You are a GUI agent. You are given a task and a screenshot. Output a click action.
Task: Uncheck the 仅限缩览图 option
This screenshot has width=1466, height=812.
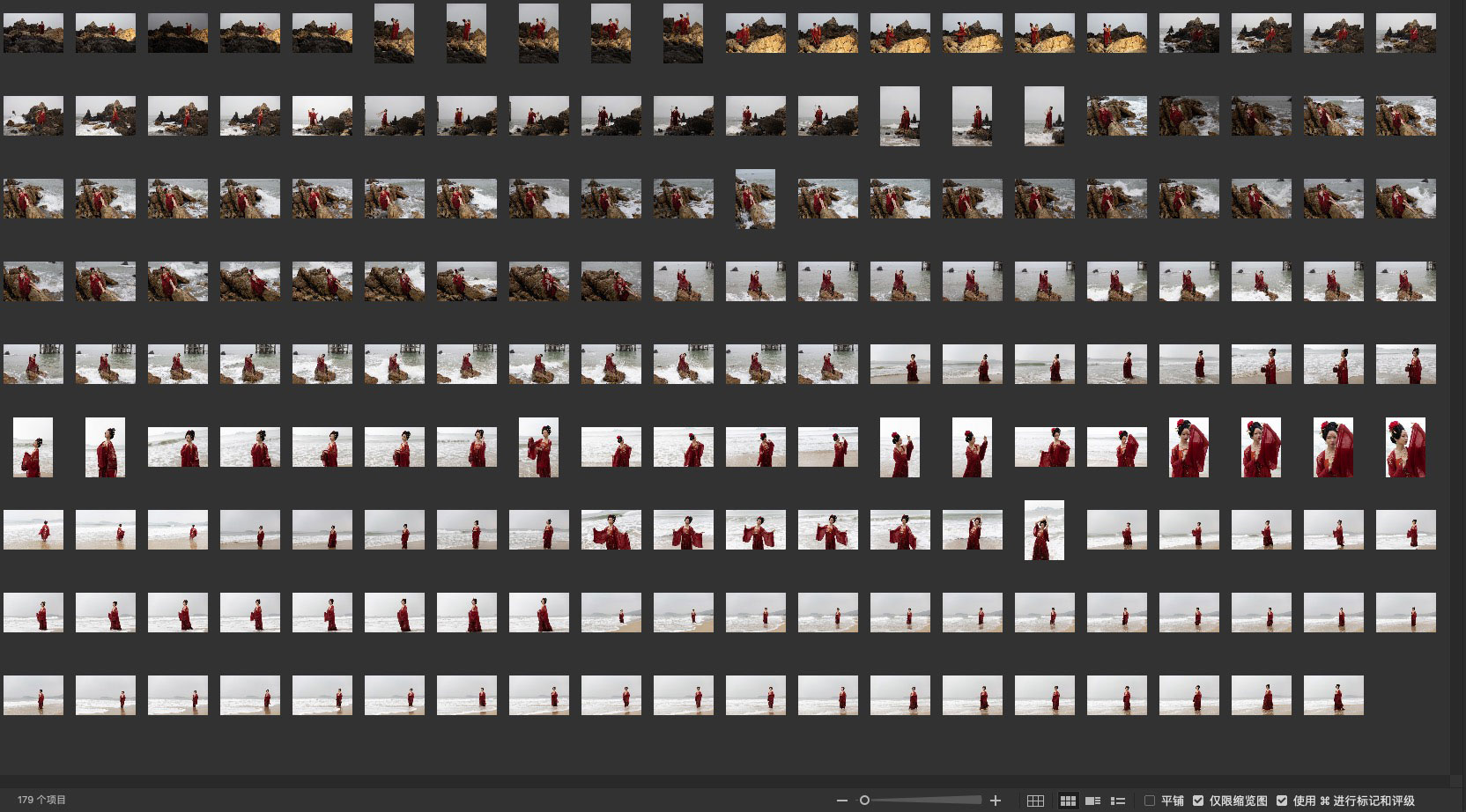[1198, 801]
